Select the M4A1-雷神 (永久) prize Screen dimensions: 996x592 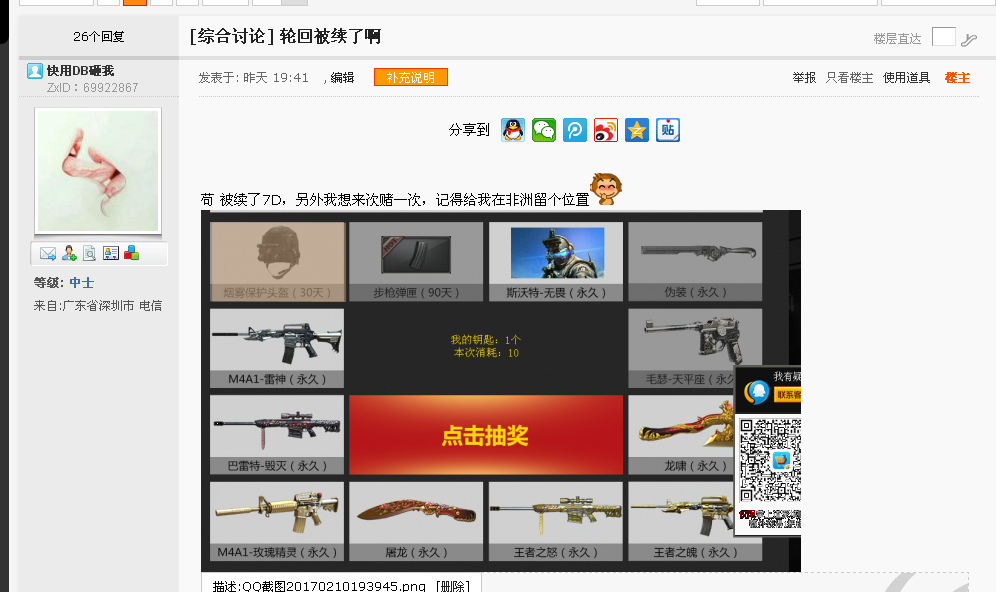tap(277, 348)
